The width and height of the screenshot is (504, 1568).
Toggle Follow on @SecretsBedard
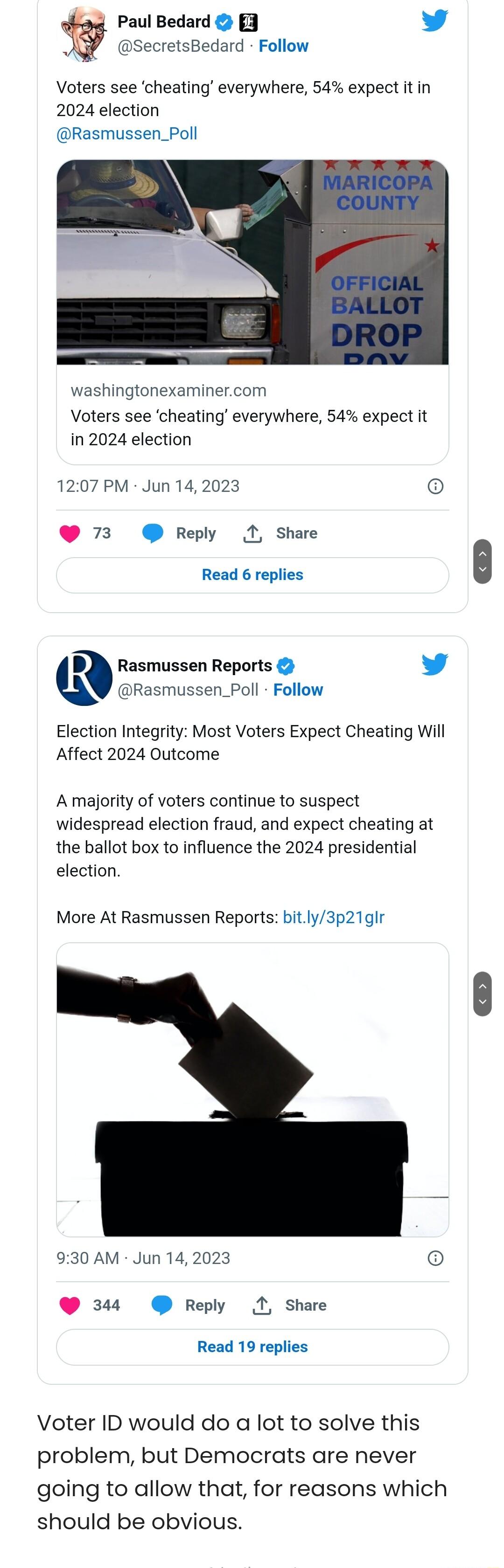tap(284, 46)
